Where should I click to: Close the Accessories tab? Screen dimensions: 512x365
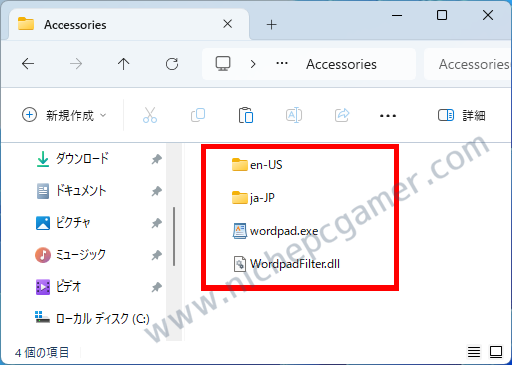228,24
